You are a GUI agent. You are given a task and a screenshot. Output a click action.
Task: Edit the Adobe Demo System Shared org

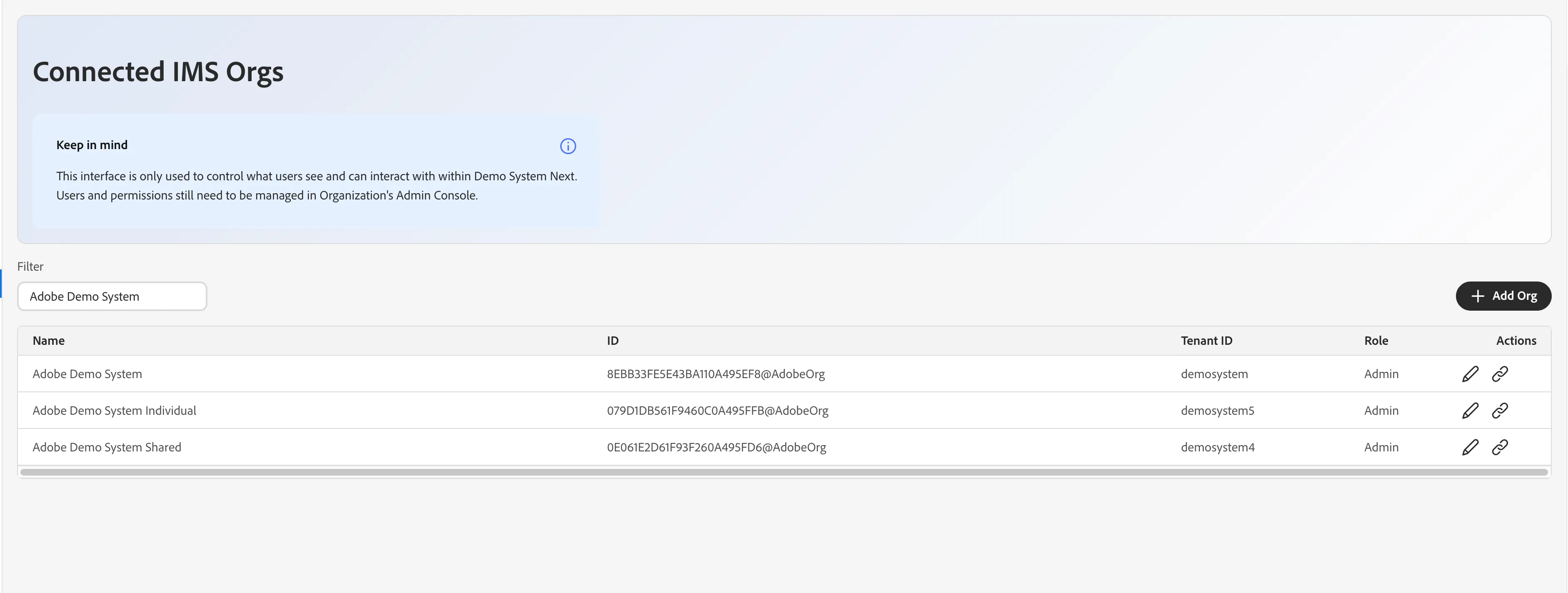click(1470, 447)
